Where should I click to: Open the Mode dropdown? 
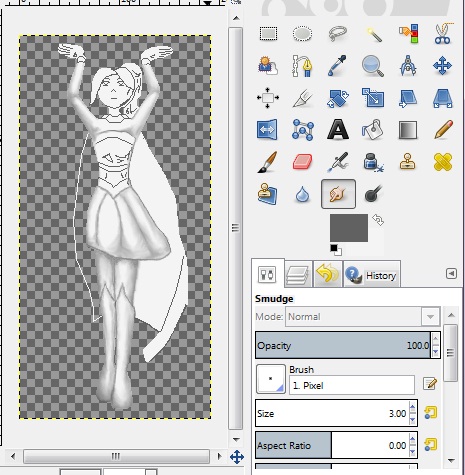point(363,316)
